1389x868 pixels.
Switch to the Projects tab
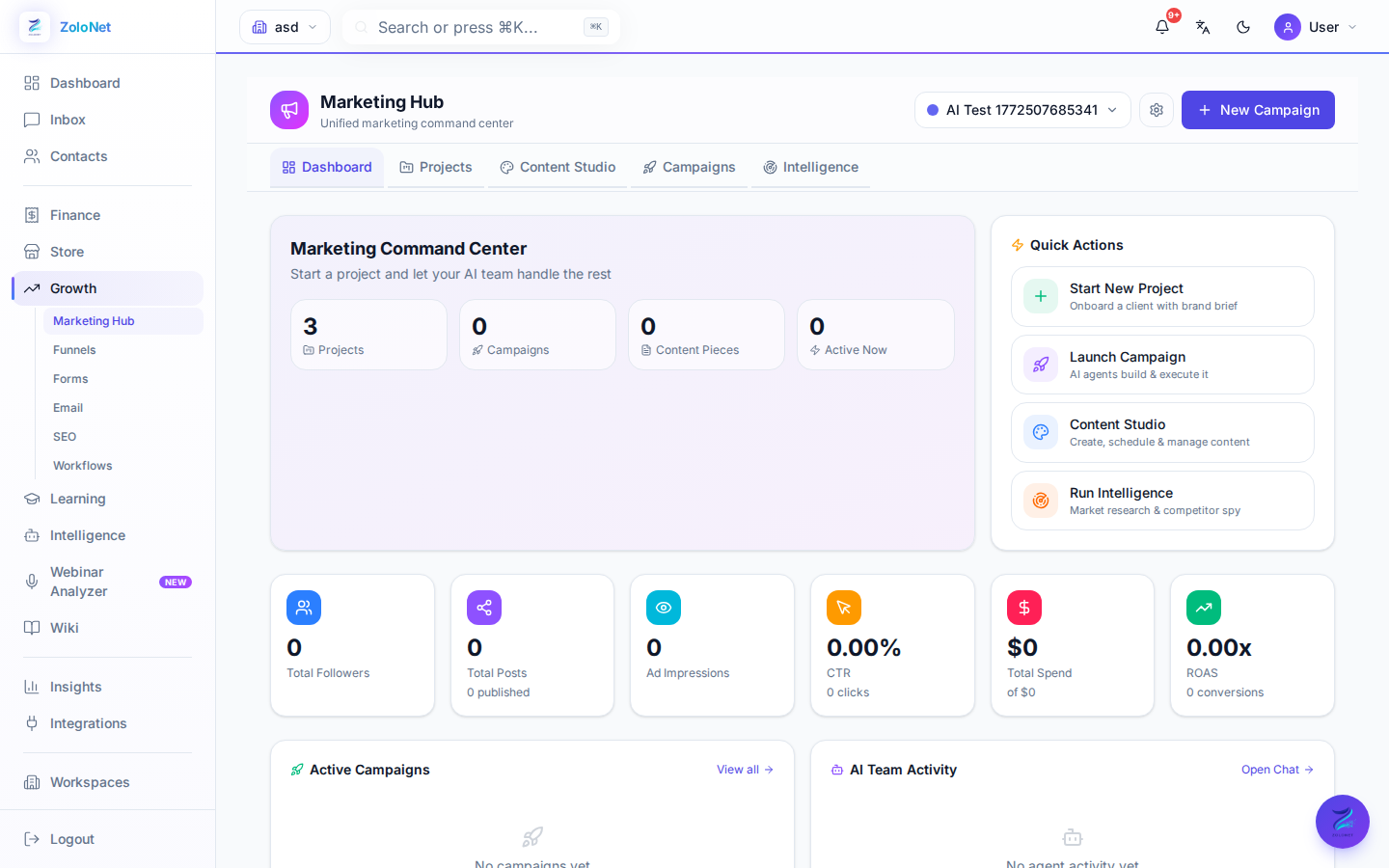(436, 167)
